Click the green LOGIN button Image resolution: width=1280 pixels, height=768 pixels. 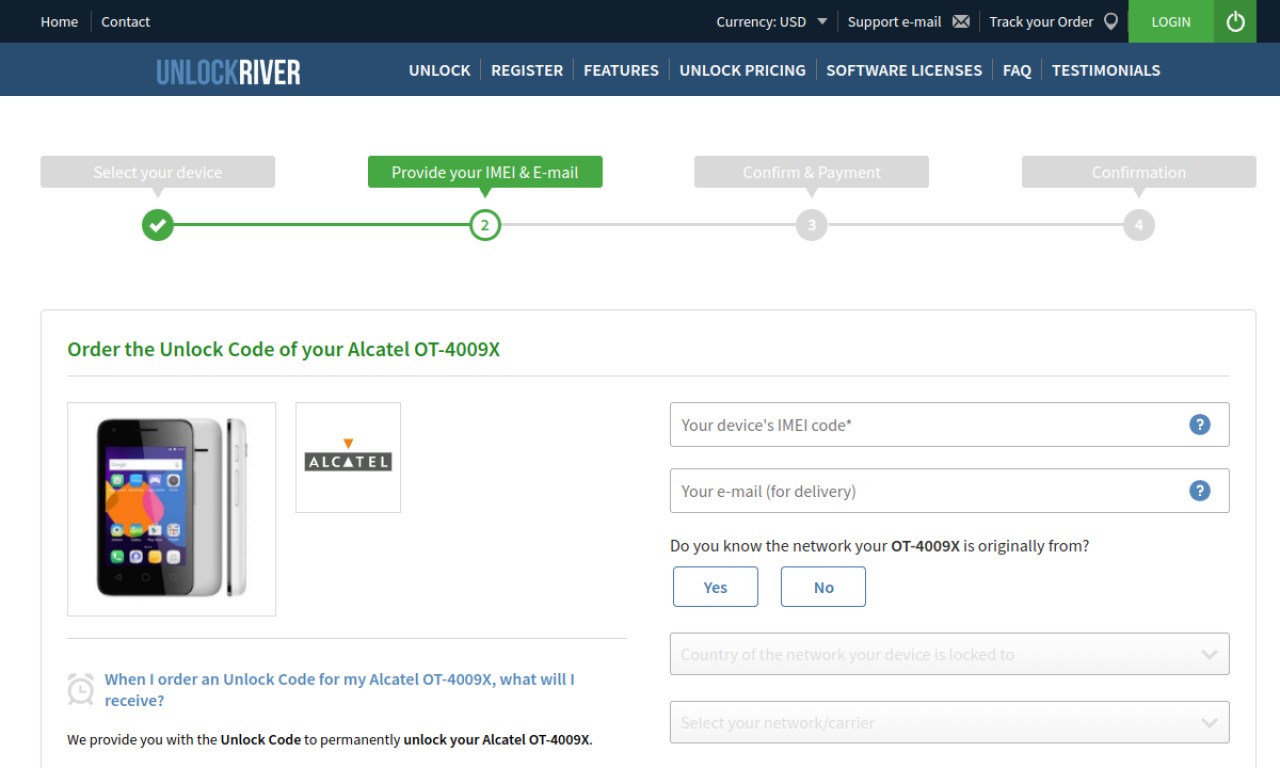click(x=1171, y=21)
